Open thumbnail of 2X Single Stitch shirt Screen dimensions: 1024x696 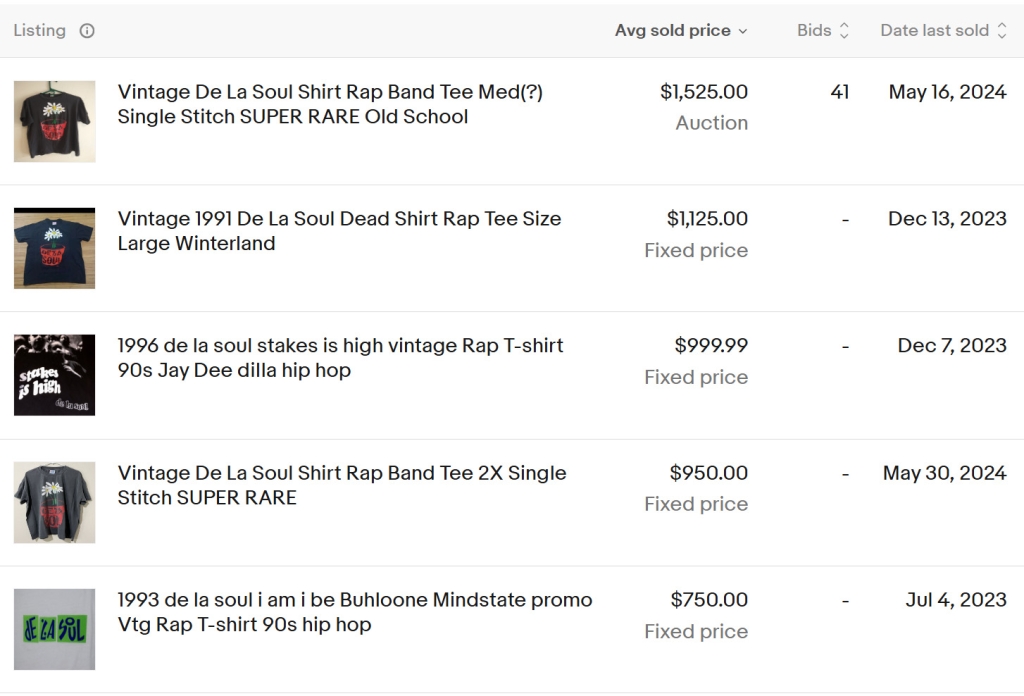point(55,502)
